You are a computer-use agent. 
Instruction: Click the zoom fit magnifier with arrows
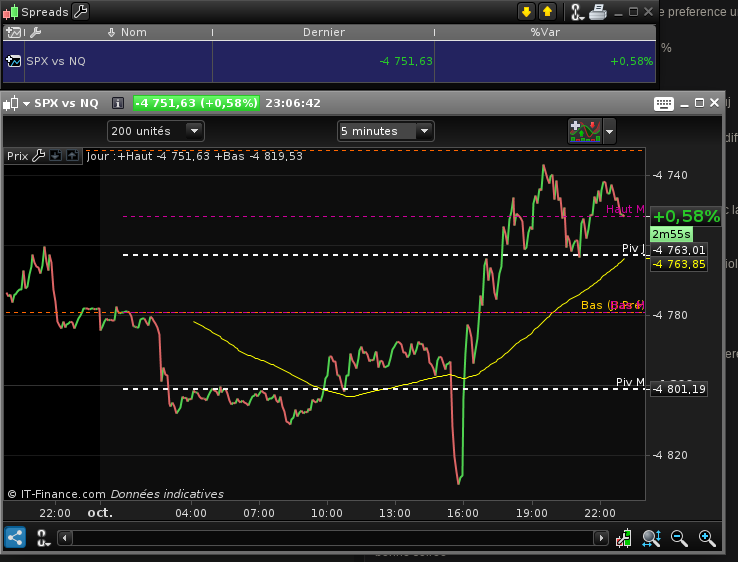click(x=651, y=538)
